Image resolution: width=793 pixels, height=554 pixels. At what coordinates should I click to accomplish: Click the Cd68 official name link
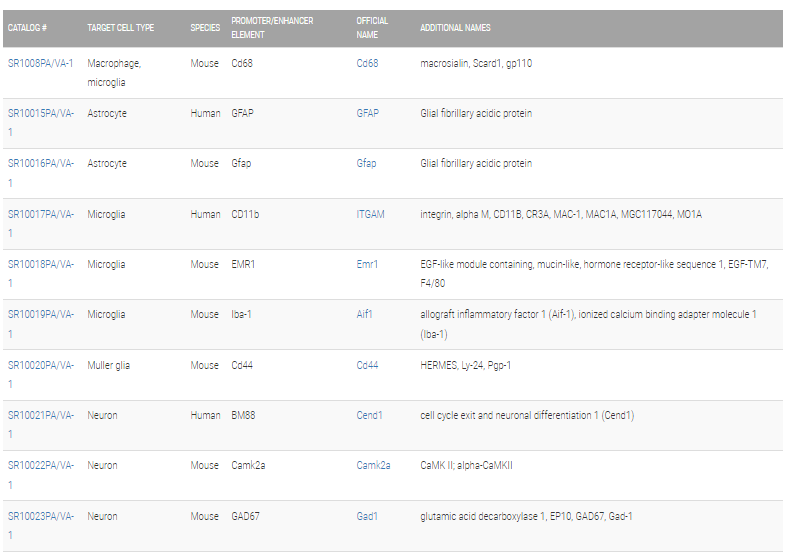[x=367, y=64]
